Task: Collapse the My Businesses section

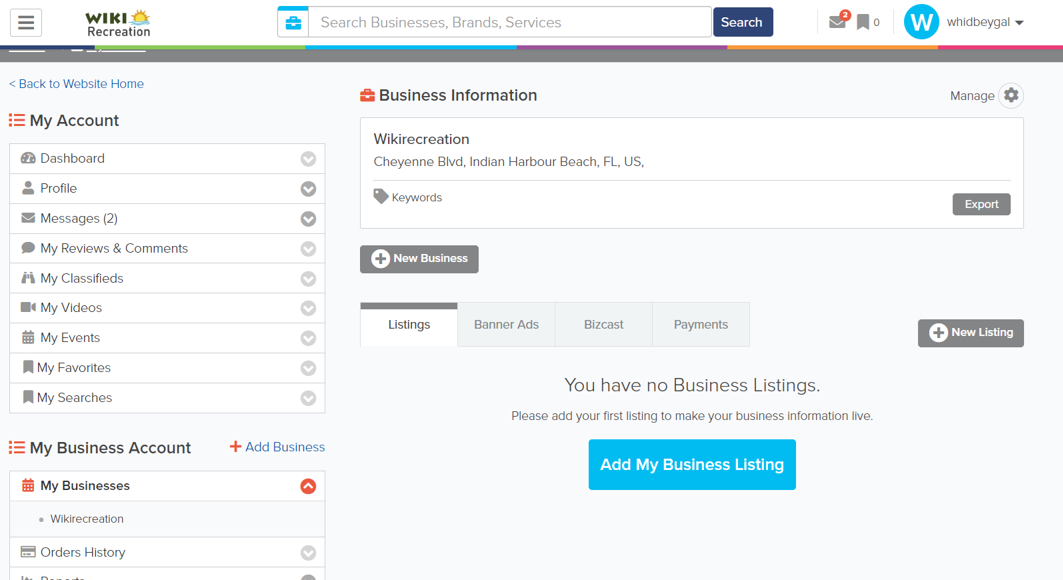Action: pyautogui.click(x=308, y=486)
